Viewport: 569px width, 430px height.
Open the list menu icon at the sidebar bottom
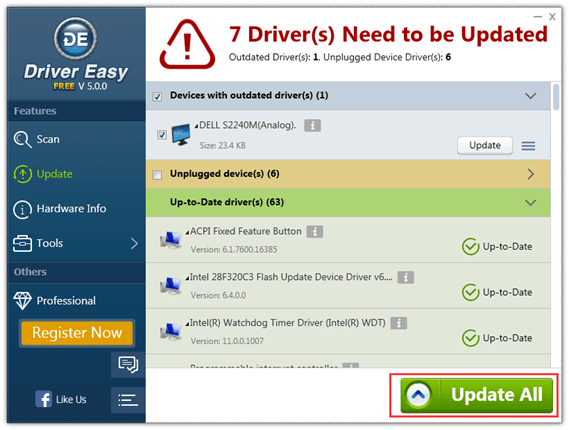click(x=128, y=400)
